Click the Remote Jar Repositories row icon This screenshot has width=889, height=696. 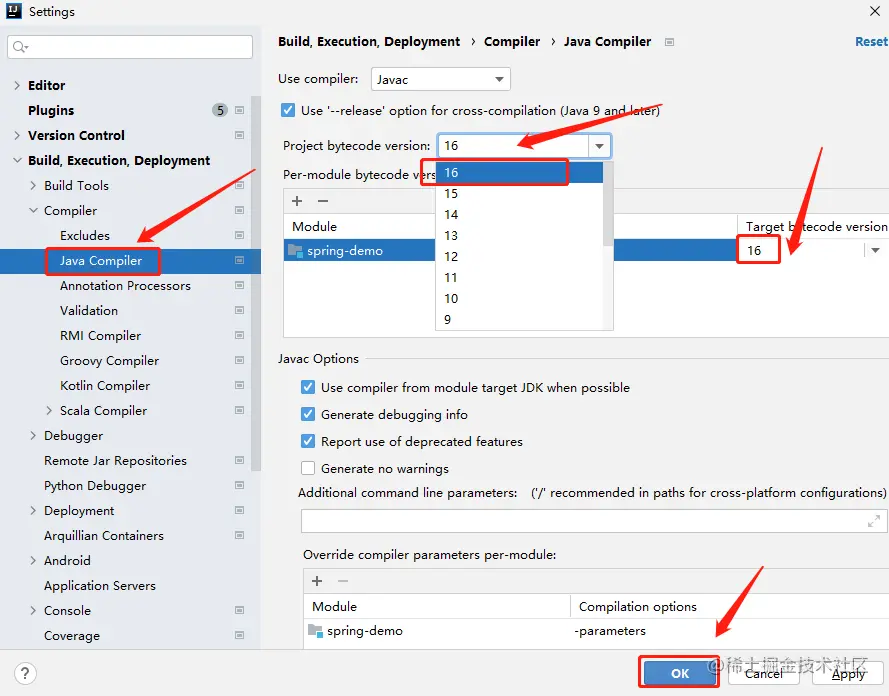[239, 460]
